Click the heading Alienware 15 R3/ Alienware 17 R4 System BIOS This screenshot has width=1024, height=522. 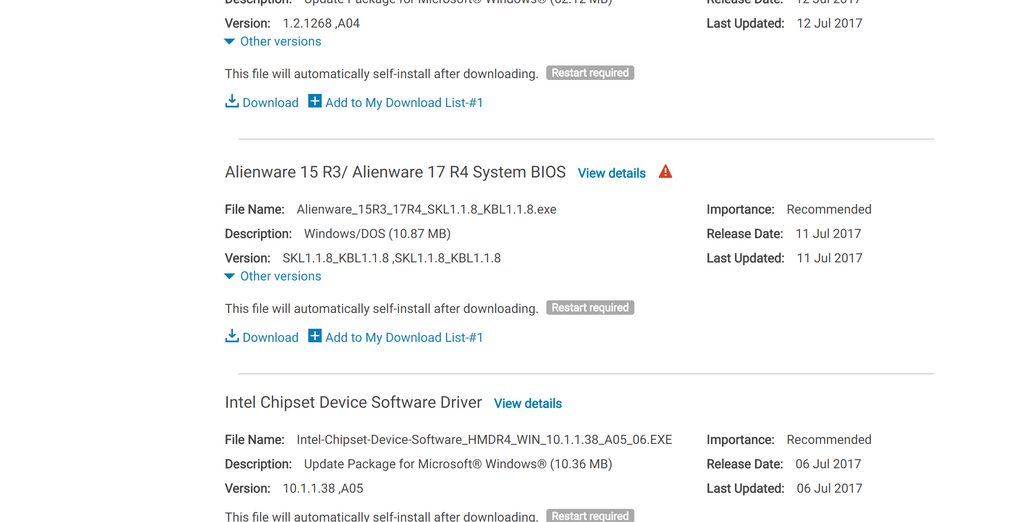[395, 172]
